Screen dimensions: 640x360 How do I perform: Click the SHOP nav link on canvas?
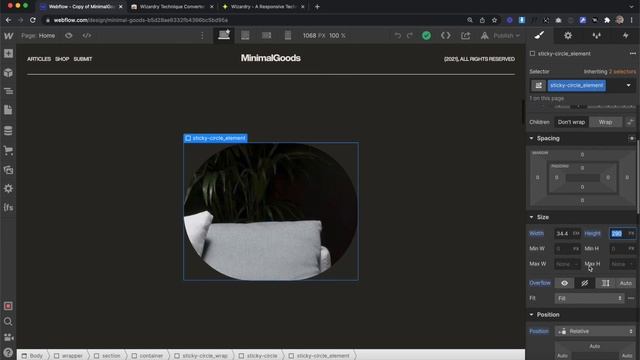coord(62,59)
